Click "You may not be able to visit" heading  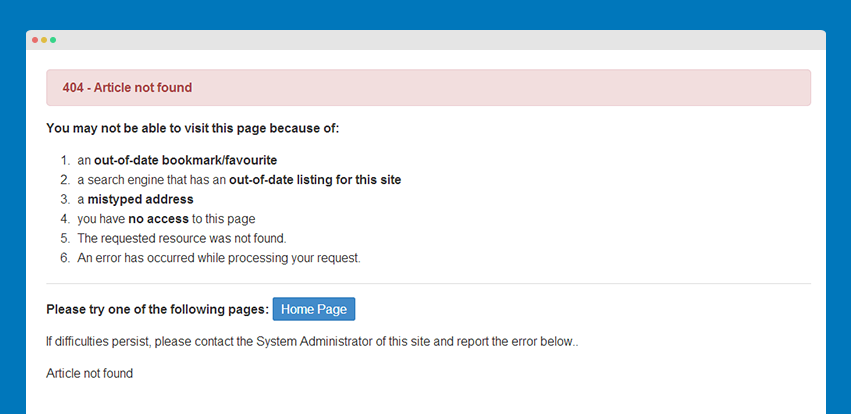(193, 129)
